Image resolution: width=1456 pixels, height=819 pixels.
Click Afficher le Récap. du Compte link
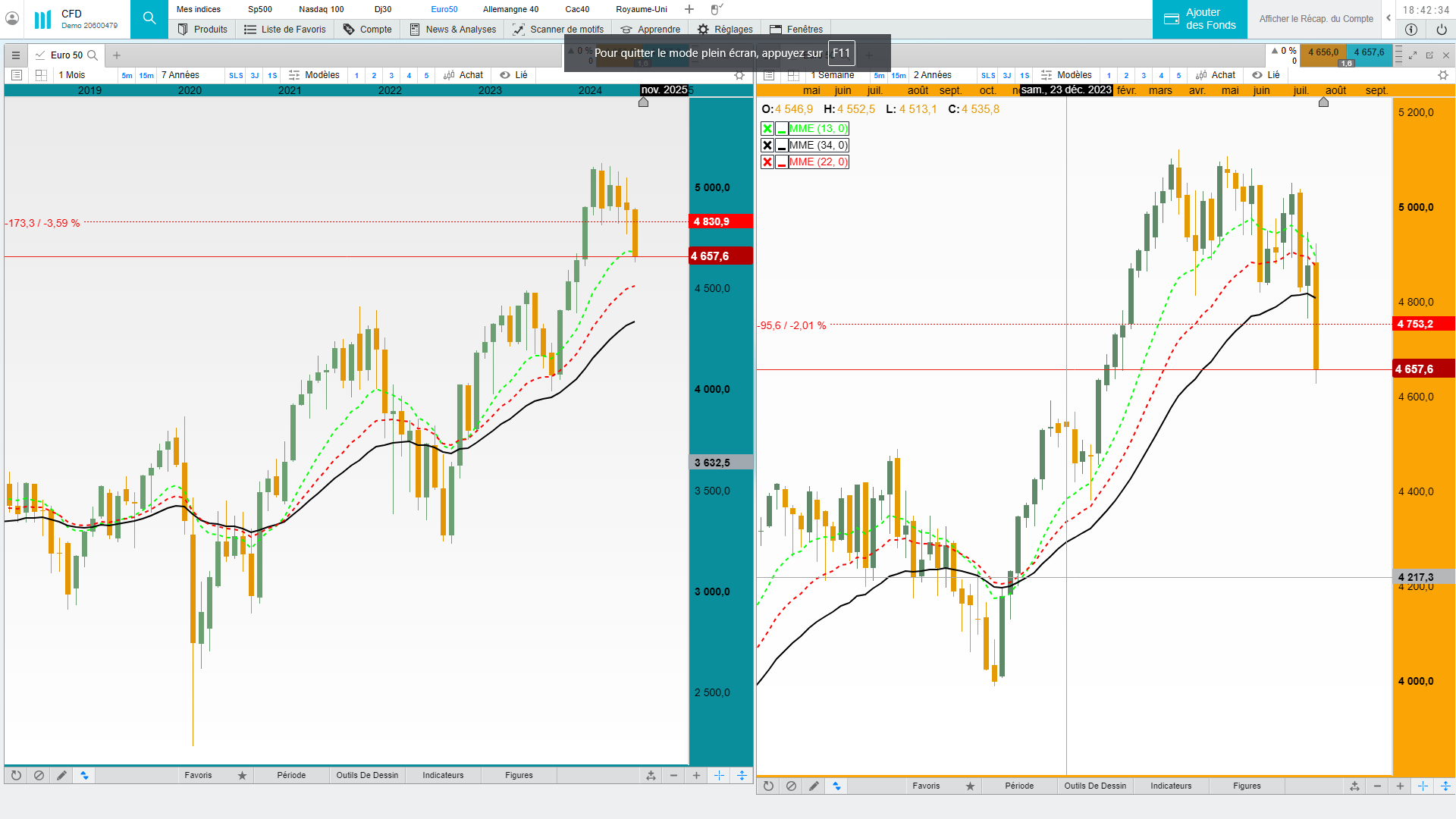pyautogui.click(x=1316, y=19)
